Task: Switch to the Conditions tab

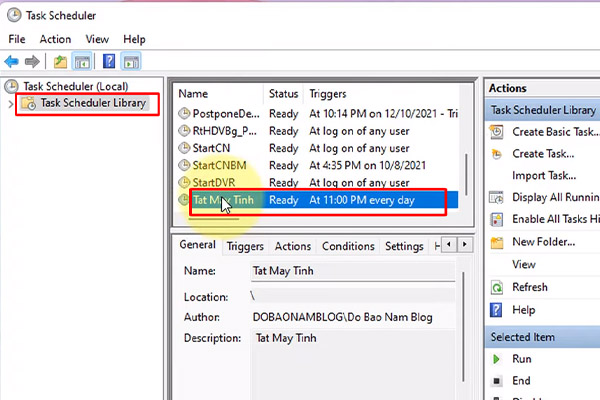Action: [x=348, y=246]
